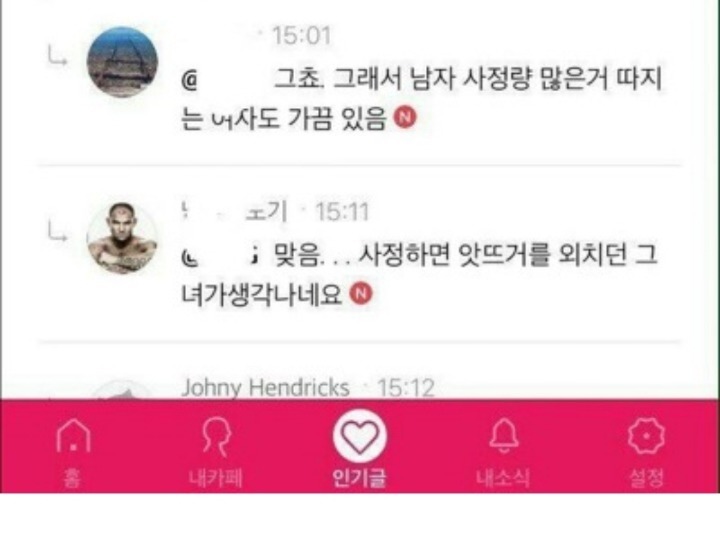Viewport: 720px width, 556px height.
Task: Click the 15:12 timestamp of Johny Hendricks
Action: click(x=405, y=388)
